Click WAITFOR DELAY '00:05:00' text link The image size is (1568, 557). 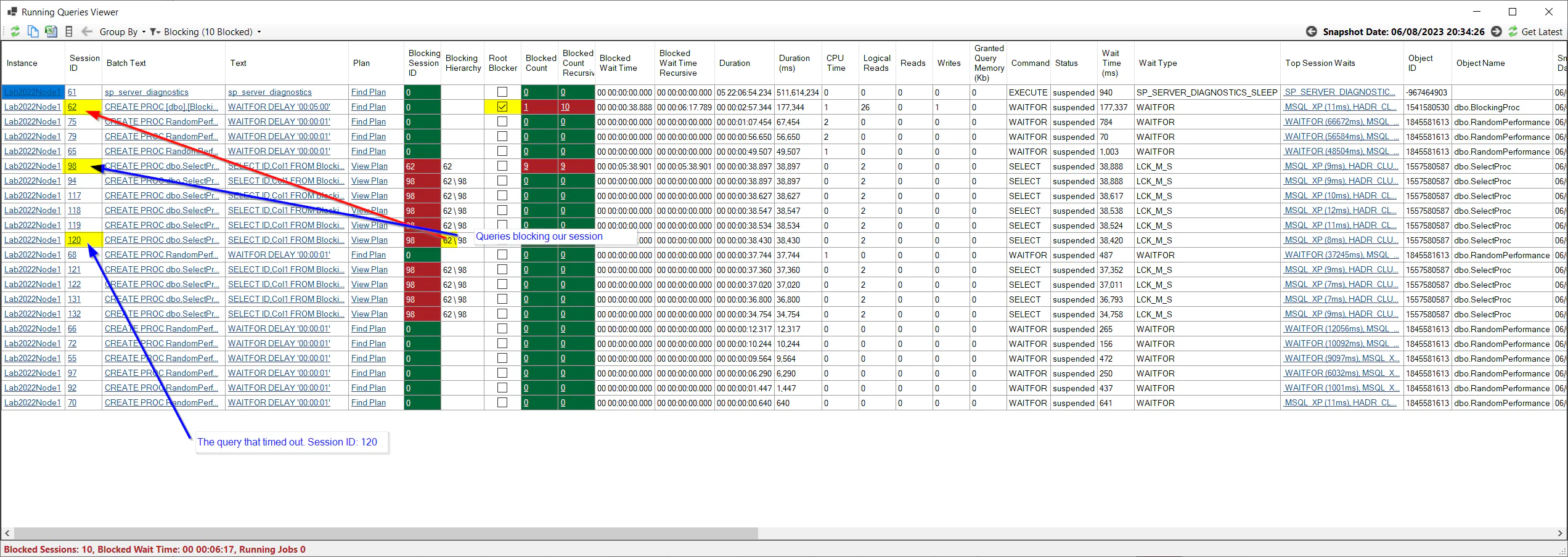(279, 107)
